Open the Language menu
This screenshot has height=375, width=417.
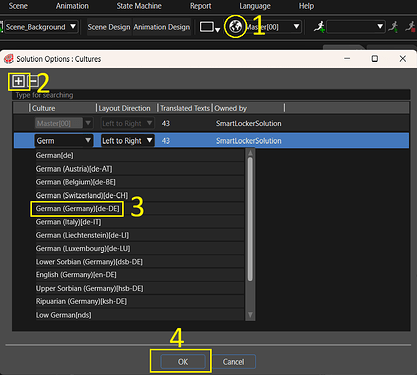(255, 6)
